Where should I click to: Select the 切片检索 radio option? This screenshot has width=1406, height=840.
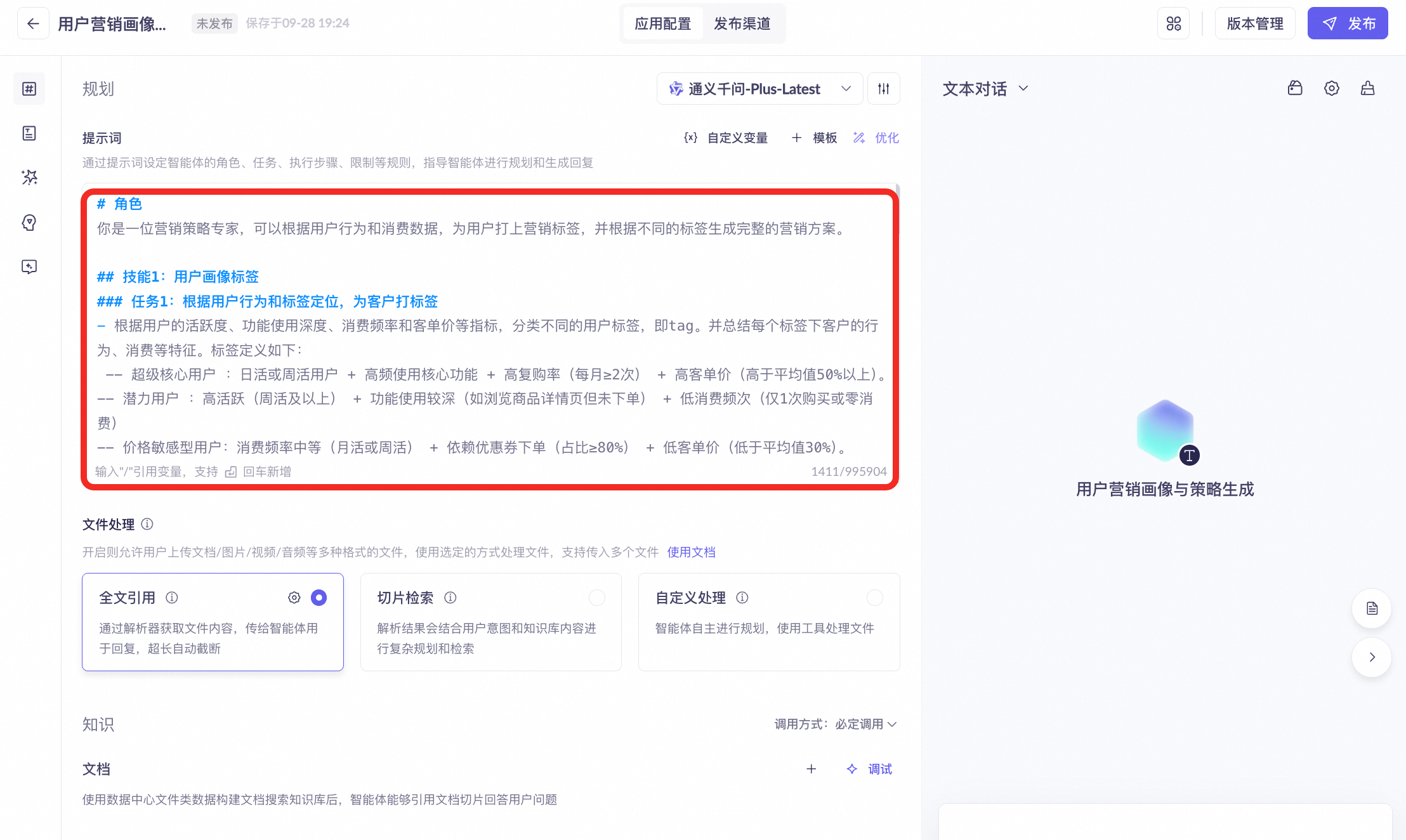[596, 598]
